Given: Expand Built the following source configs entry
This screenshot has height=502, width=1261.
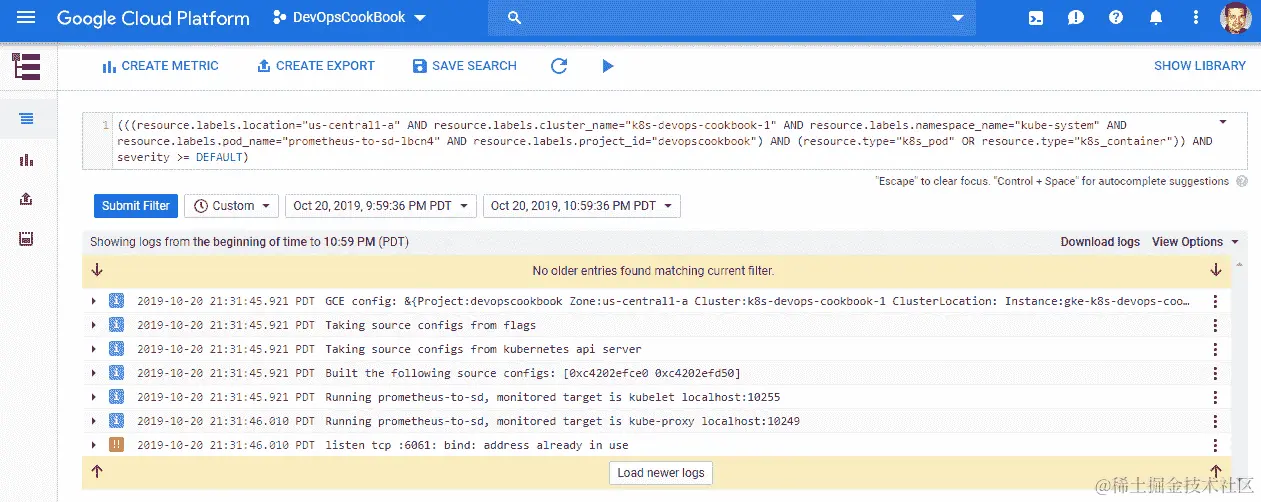Looking at the screenshot, I should tap(94, 373).
